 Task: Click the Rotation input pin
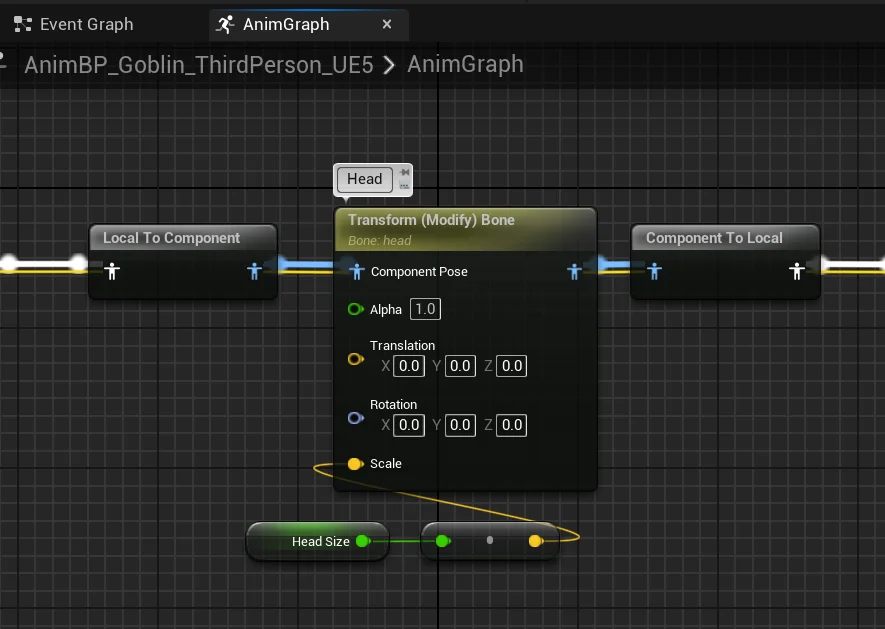(x=356, y=418)
